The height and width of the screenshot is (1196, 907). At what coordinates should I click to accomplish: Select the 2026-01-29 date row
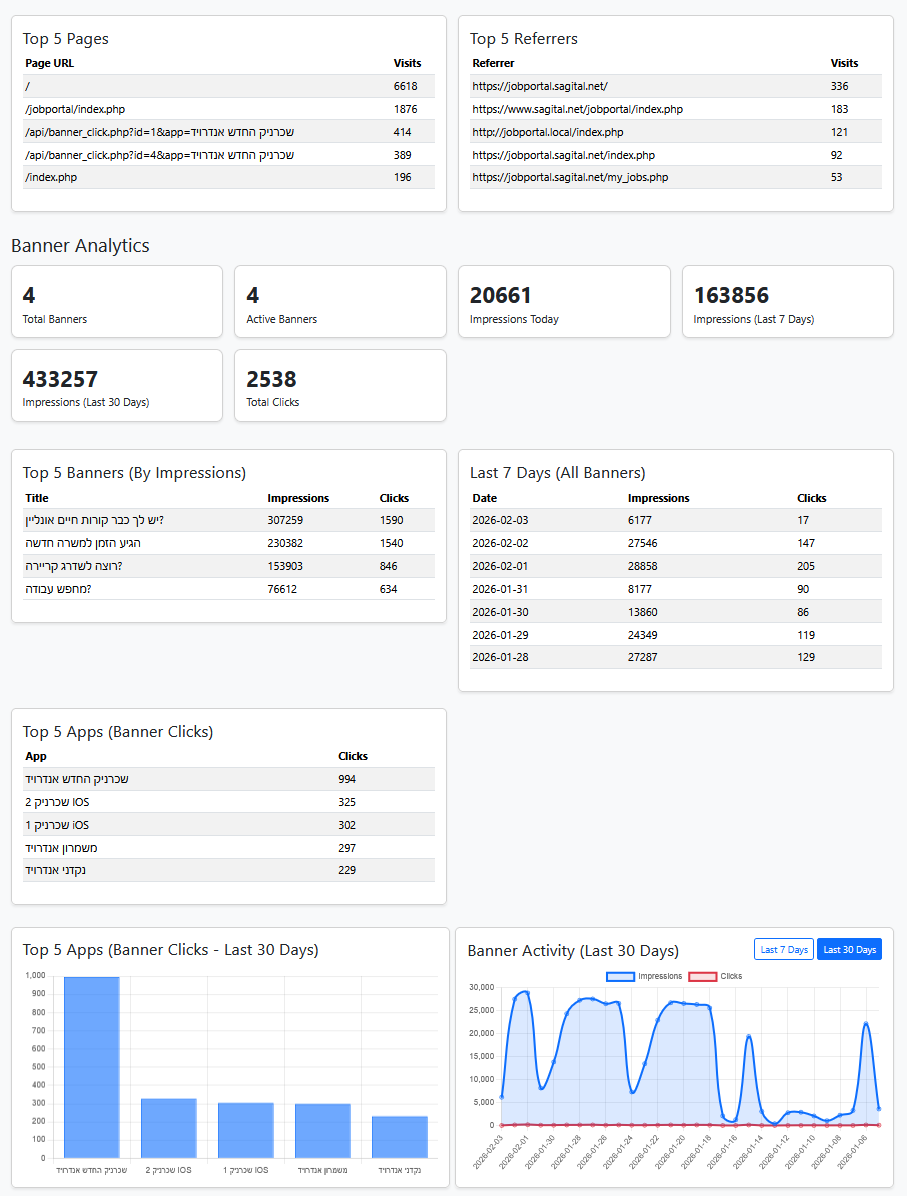tap(676, 635)
